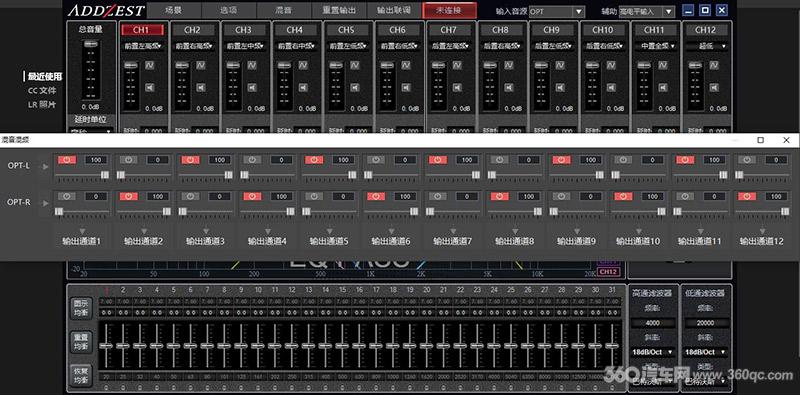Invert phase on CH7 strip
Image resolution: width=800 pixels, height=395 pixels.
(x=457, y=66)
